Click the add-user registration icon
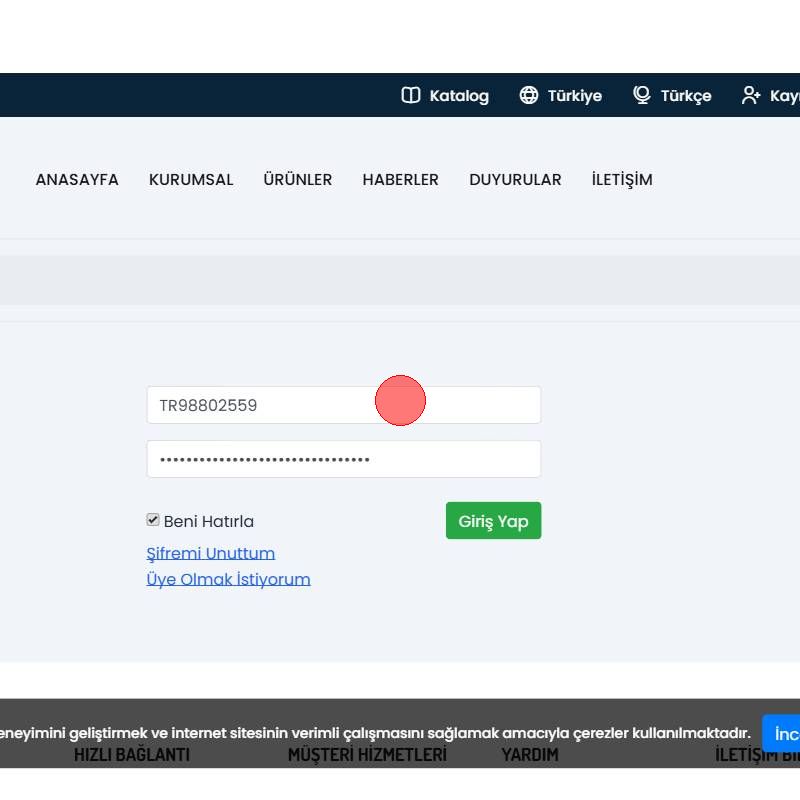This screenshot has width=800, height=800. pyautogui.click(x=750, y=95)
